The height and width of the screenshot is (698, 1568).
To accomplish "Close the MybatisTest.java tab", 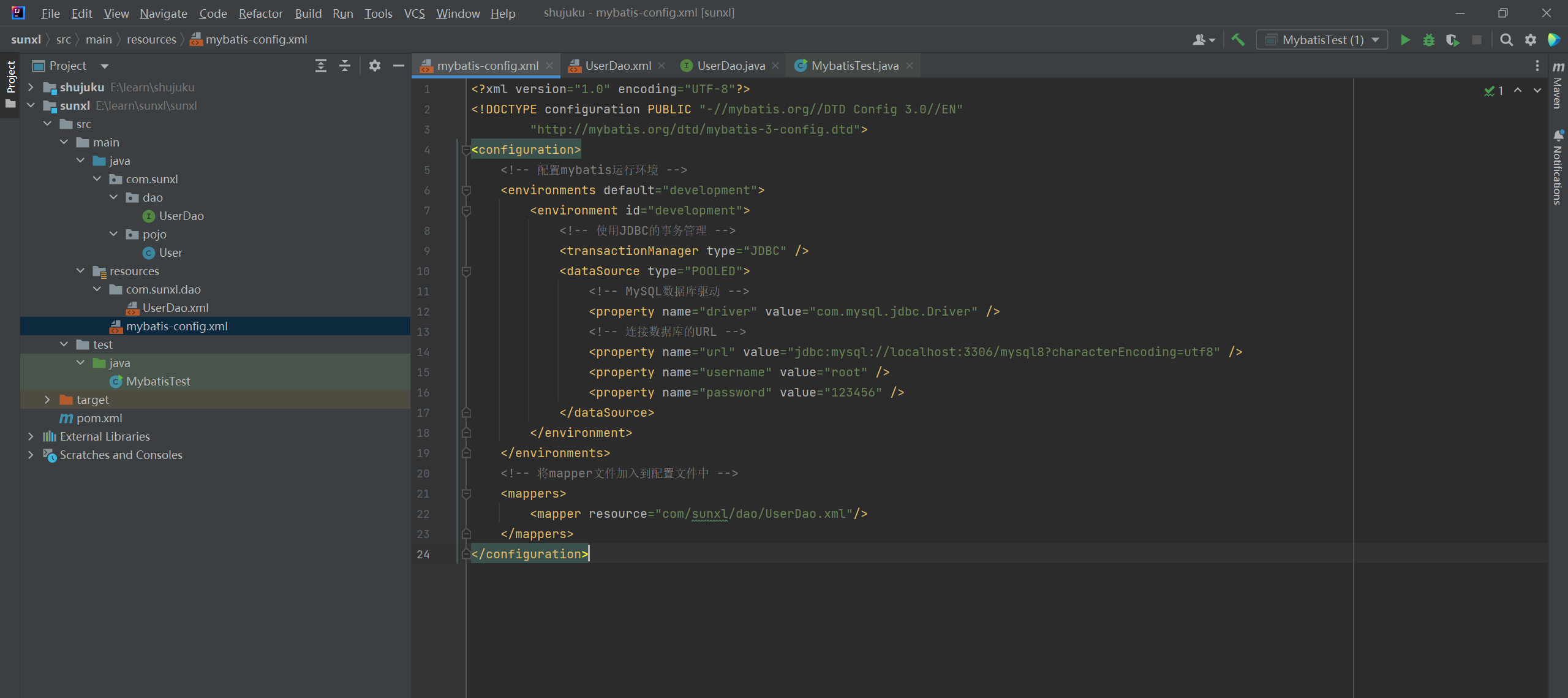I will coord(910,66).
